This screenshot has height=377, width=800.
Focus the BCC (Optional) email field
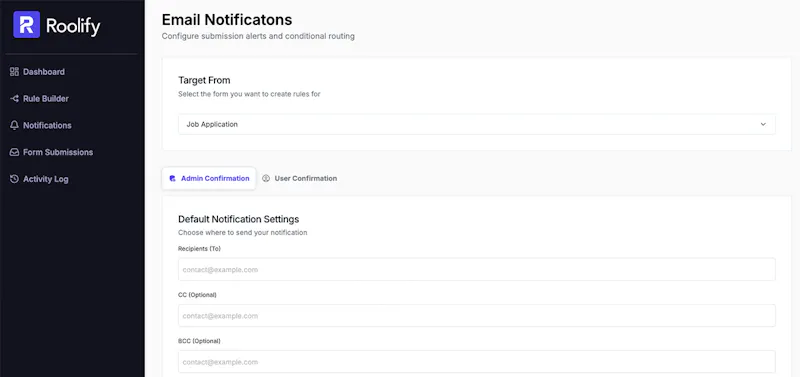[477, 362]
